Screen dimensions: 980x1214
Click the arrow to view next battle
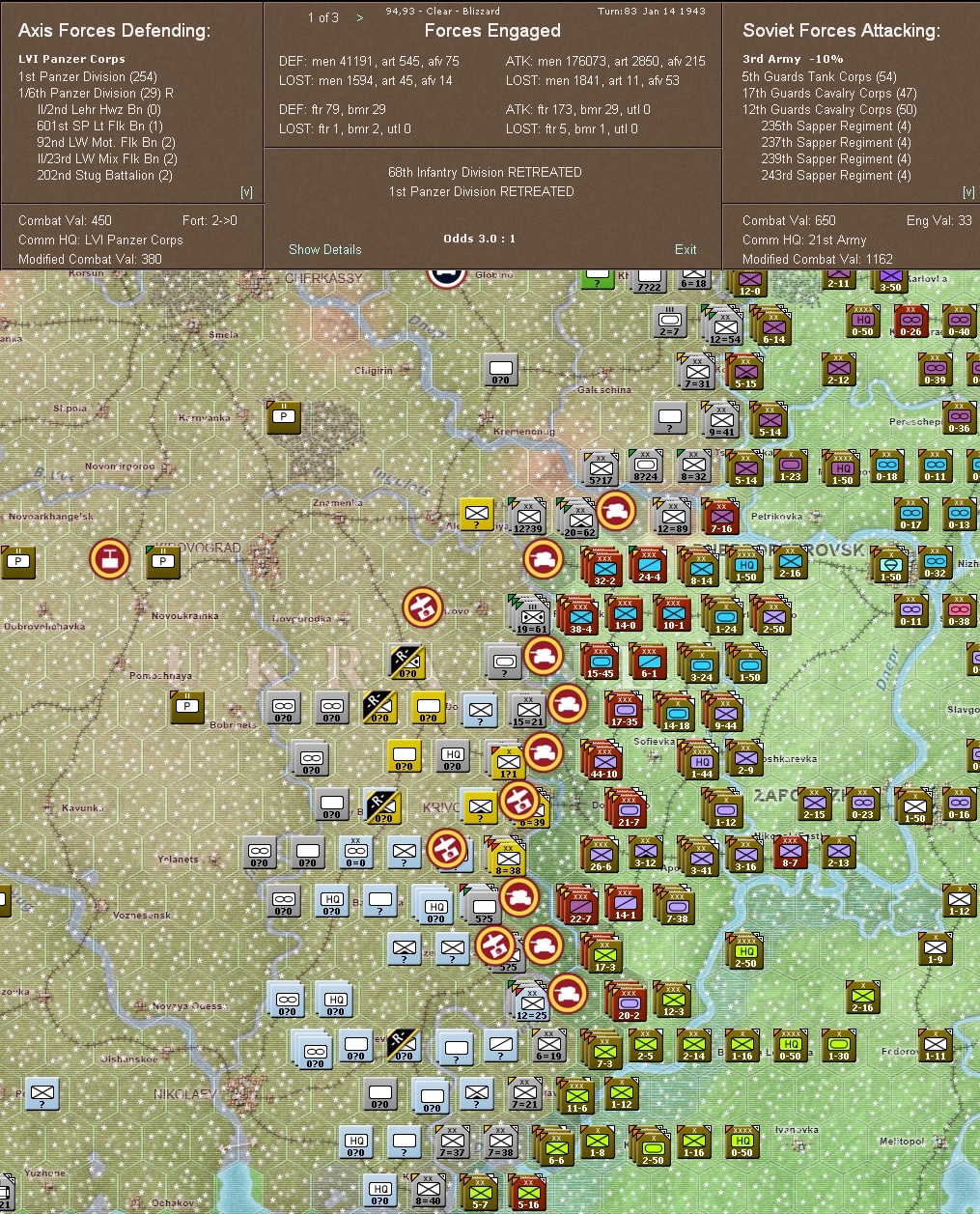coord(359,17)
